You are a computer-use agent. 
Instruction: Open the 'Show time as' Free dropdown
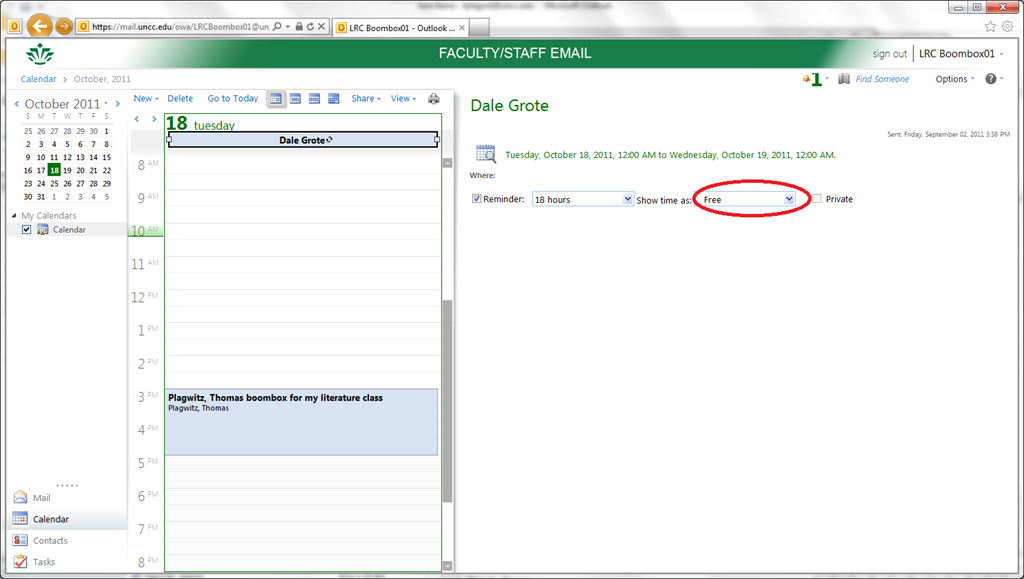(x=788, y=200)
